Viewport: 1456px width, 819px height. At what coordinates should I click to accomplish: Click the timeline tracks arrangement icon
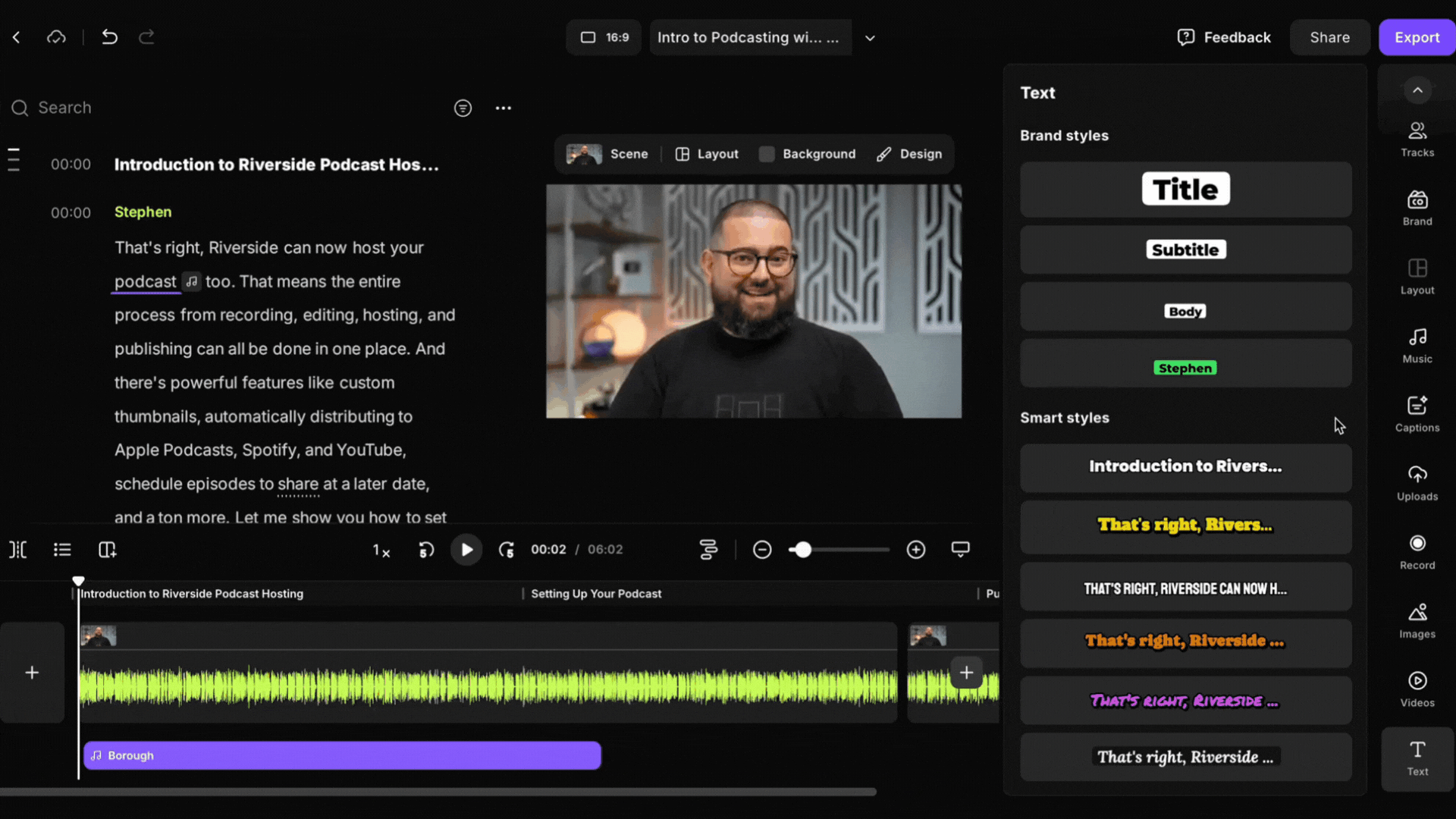click(708, 550)
